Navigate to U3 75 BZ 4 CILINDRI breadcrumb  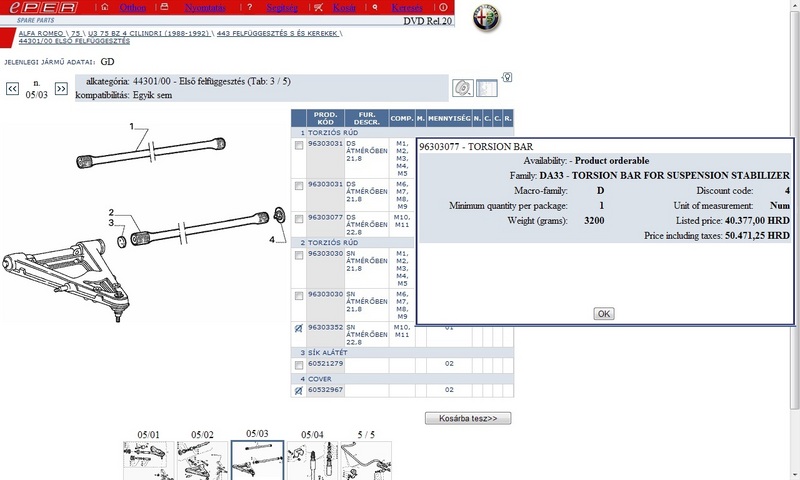pos(148,33)
